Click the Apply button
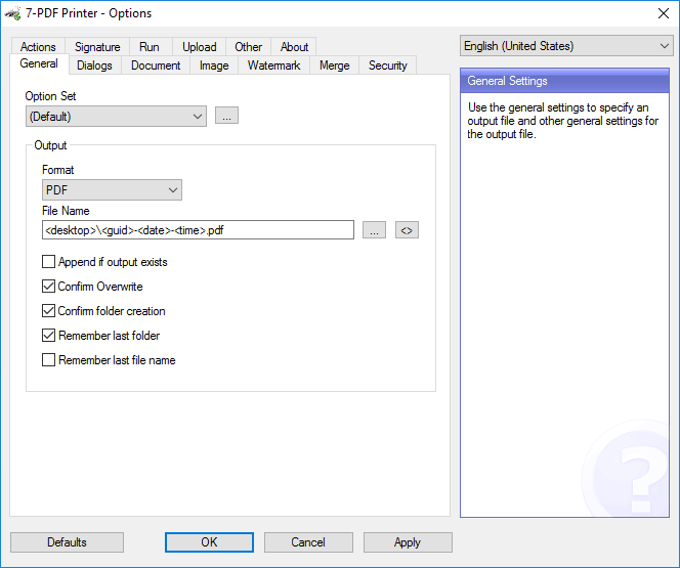This screenshot has height=568, width=680. [407, 542]
